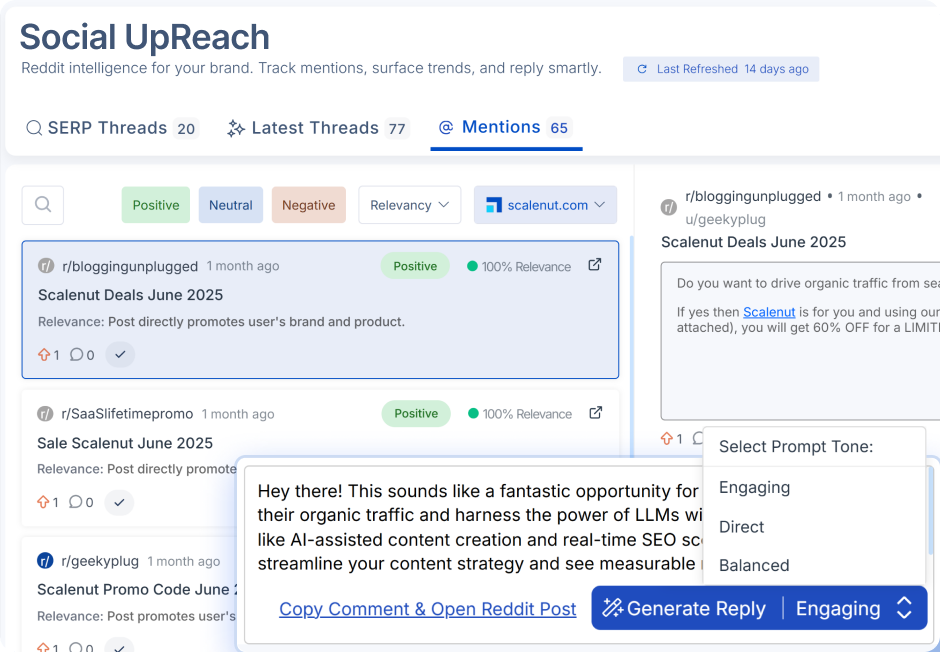
Task: Click the Last Refreshed 14 days ago button
Action: click(721, 69)
